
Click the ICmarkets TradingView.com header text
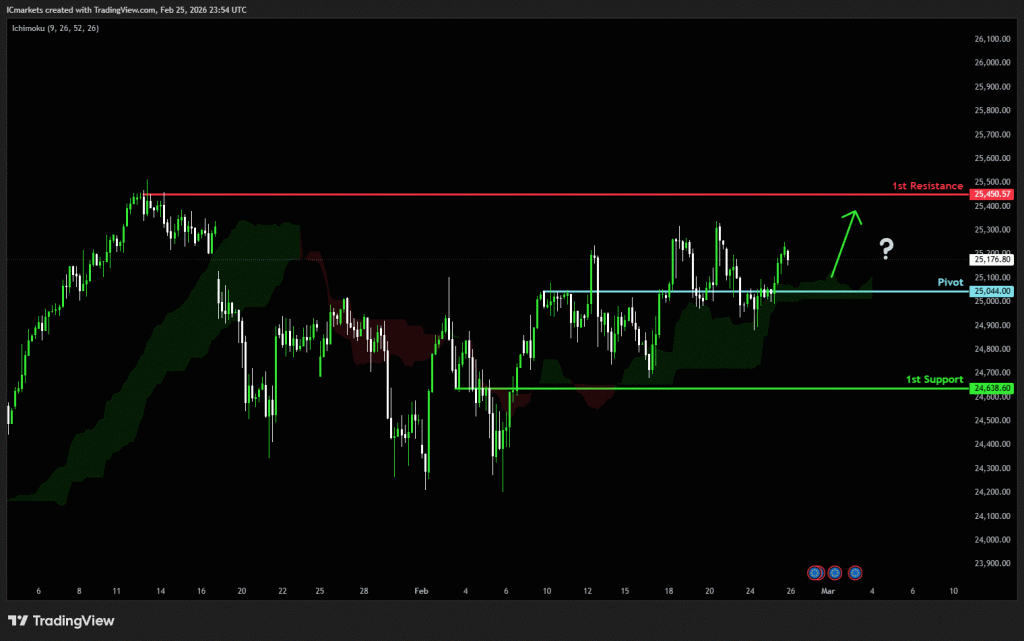pos(125,9)
